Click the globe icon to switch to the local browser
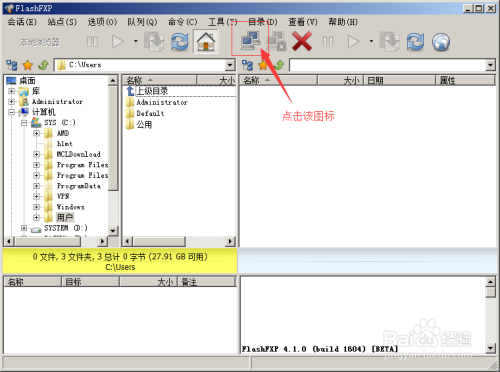 [x=441, y=42]
